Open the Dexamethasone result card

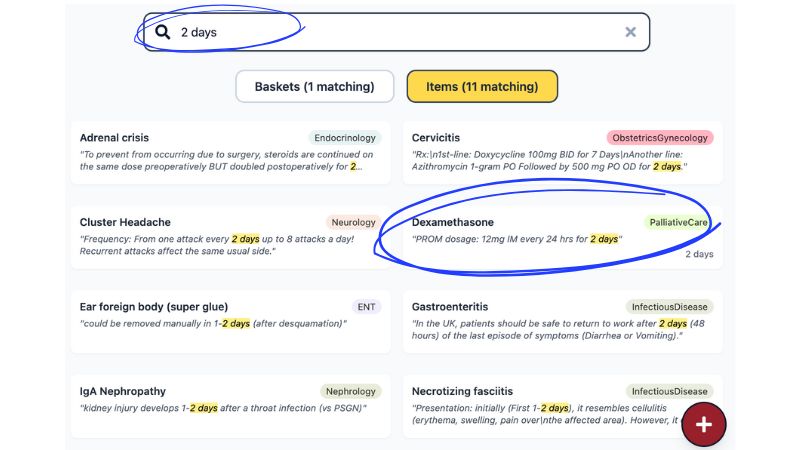[x=563, y=237]
